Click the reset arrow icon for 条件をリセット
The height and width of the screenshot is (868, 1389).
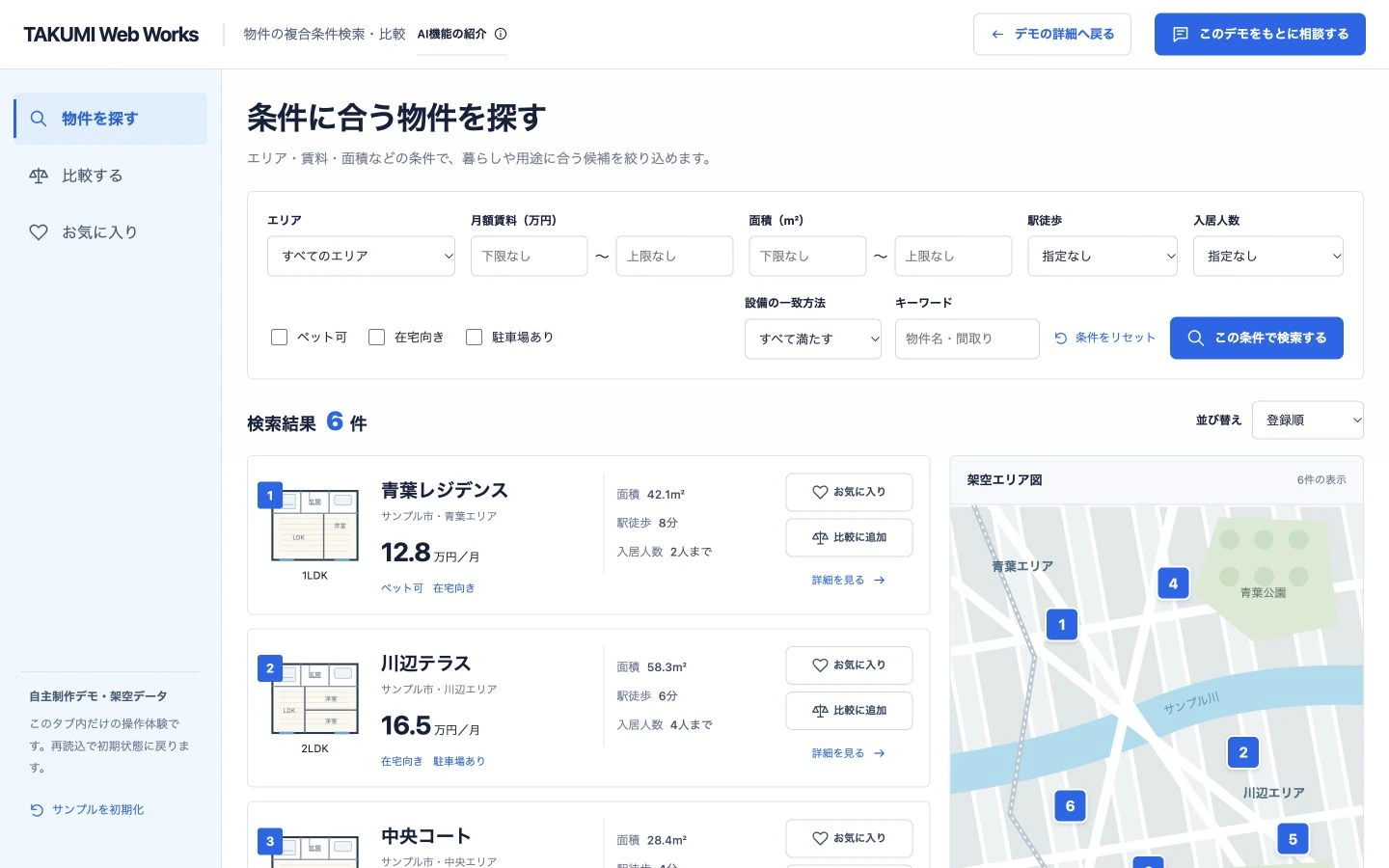click(x=1061, y=338)
